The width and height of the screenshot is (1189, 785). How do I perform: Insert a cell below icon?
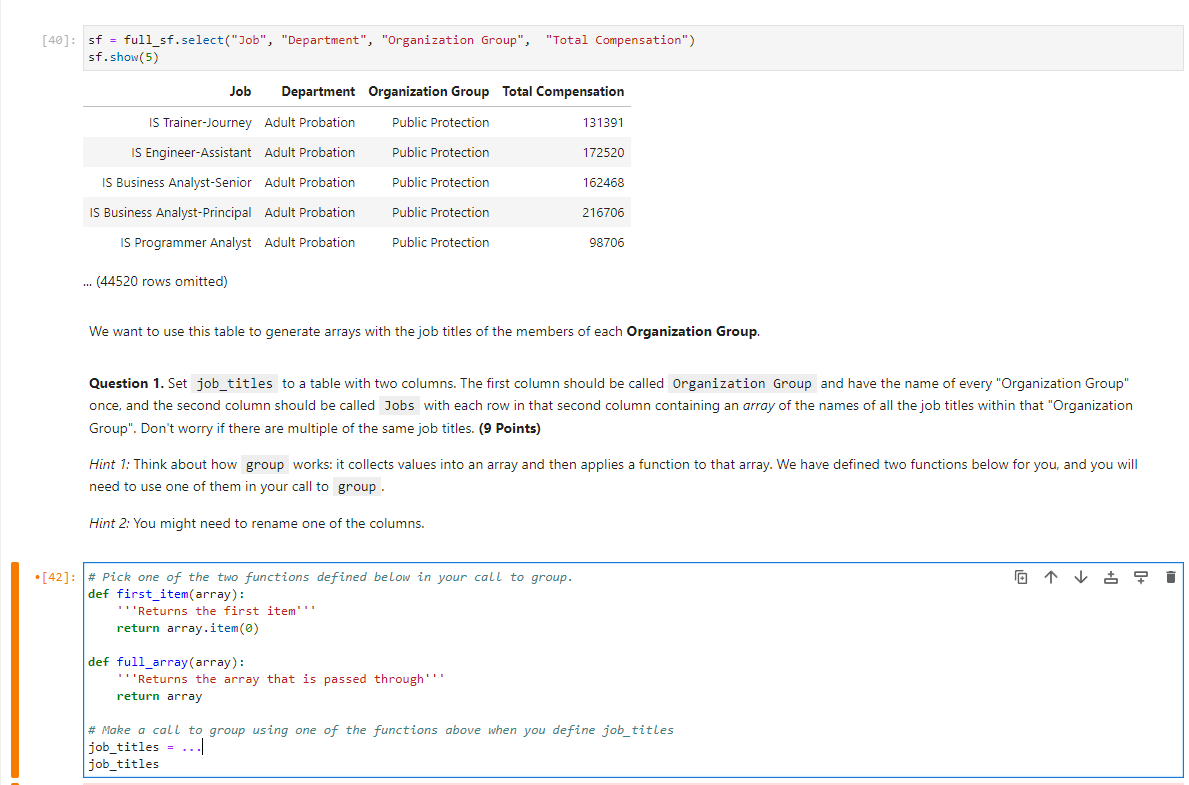coord(1140,577)
